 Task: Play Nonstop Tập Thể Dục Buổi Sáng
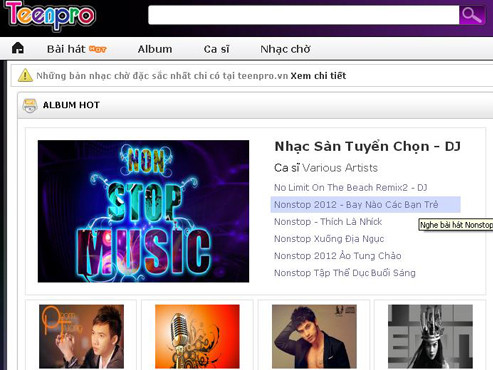(345, 273)
